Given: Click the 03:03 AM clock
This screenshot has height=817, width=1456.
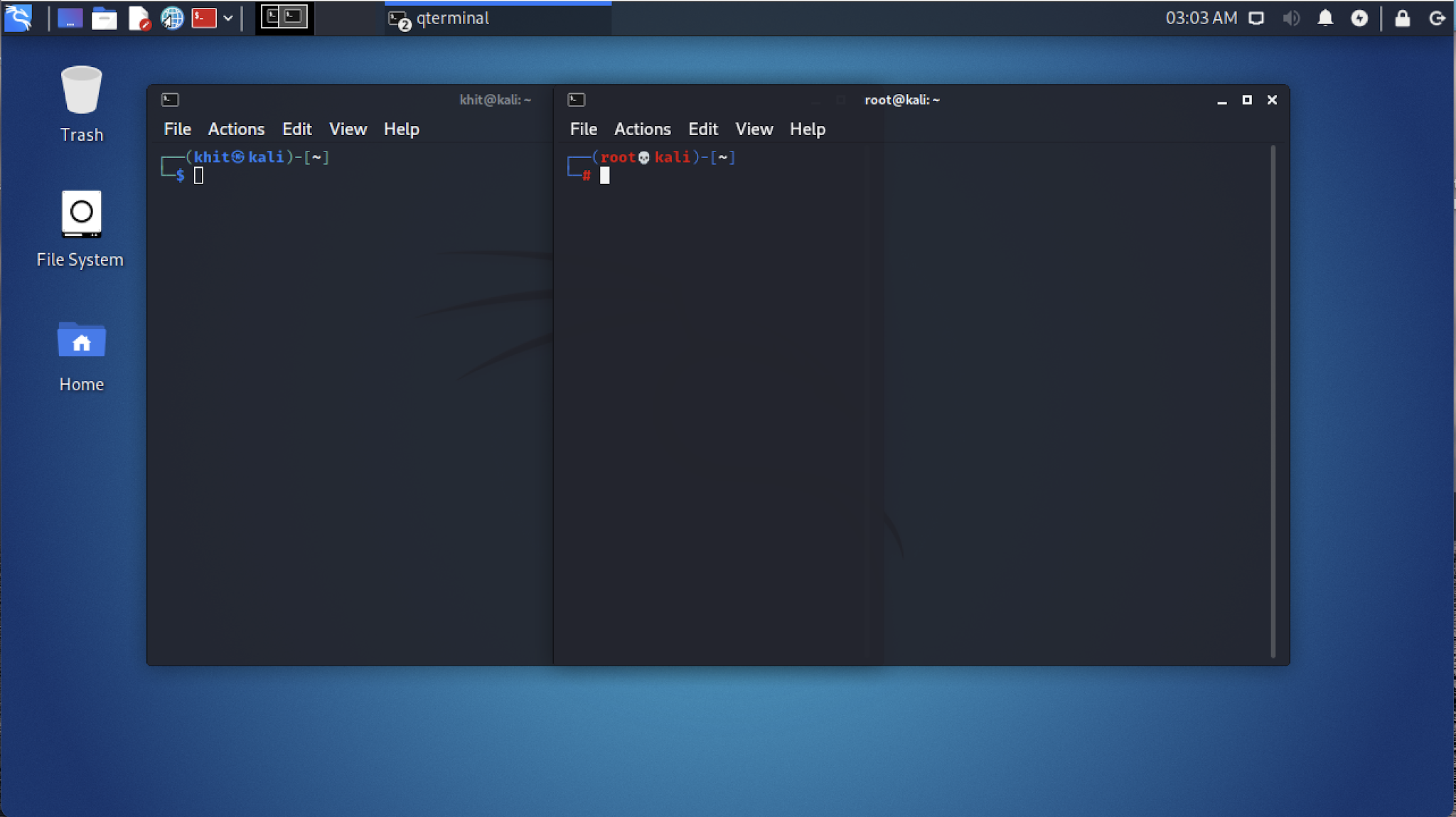Looking at the screenshot, I should click(x=1201, y=18).
